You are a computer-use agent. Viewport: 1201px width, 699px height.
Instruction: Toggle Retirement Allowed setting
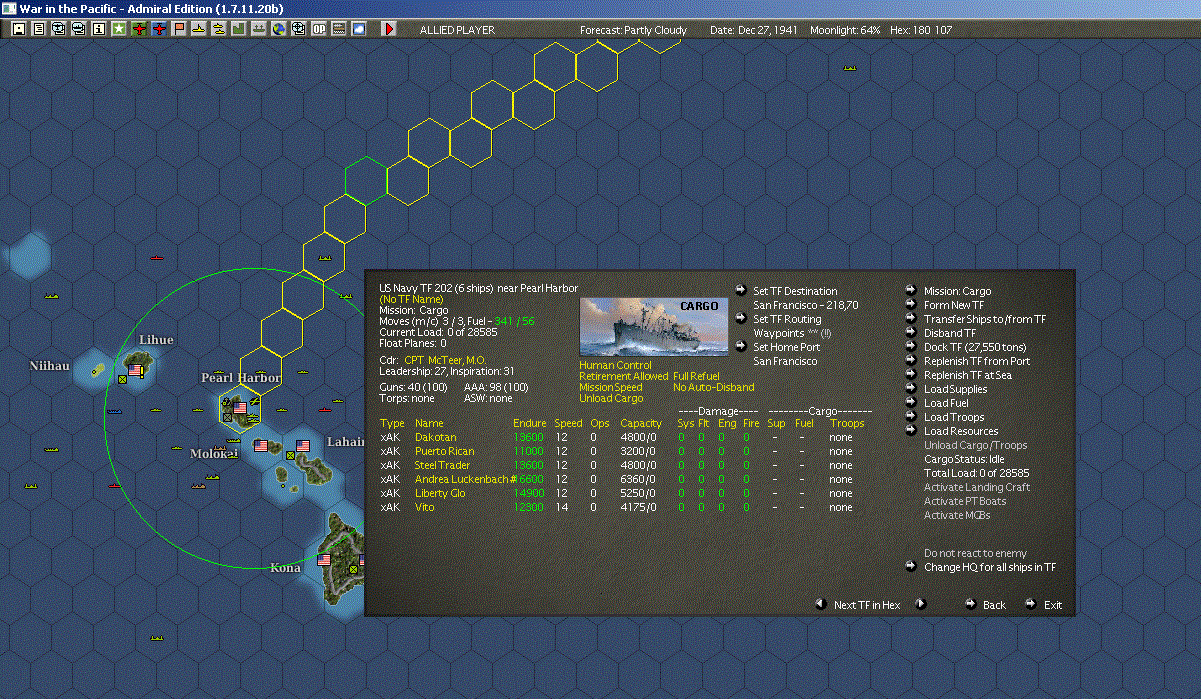click(x=624, y=376)
